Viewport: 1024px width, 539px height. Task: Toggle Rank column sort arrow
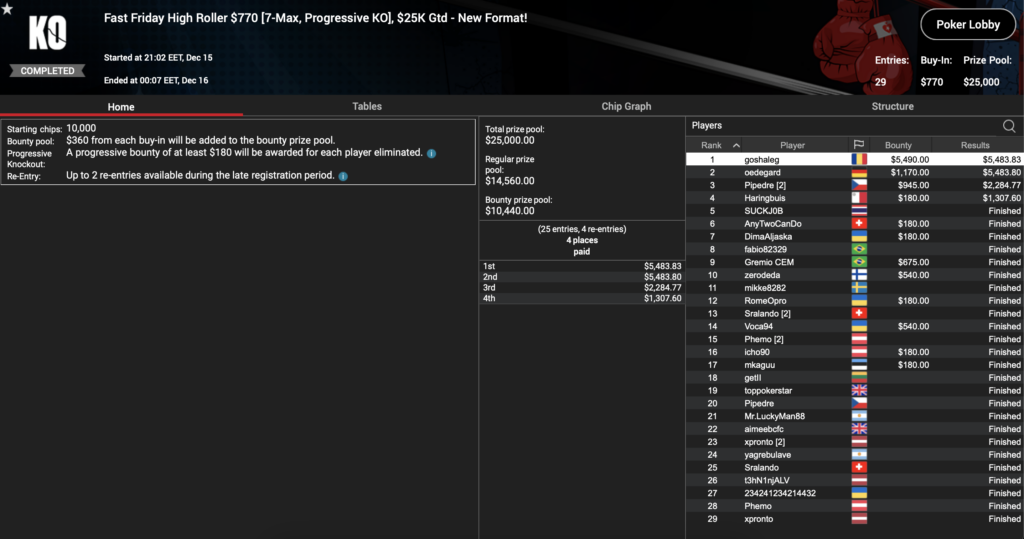tap(736, 145)
